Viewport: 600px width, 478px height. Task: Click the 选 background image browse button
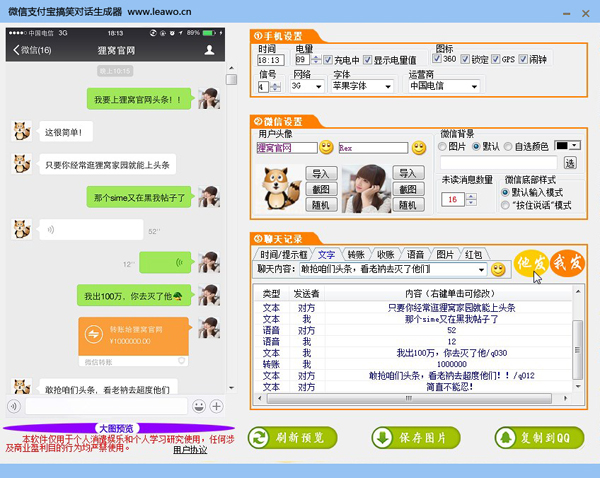click(570, 163)
